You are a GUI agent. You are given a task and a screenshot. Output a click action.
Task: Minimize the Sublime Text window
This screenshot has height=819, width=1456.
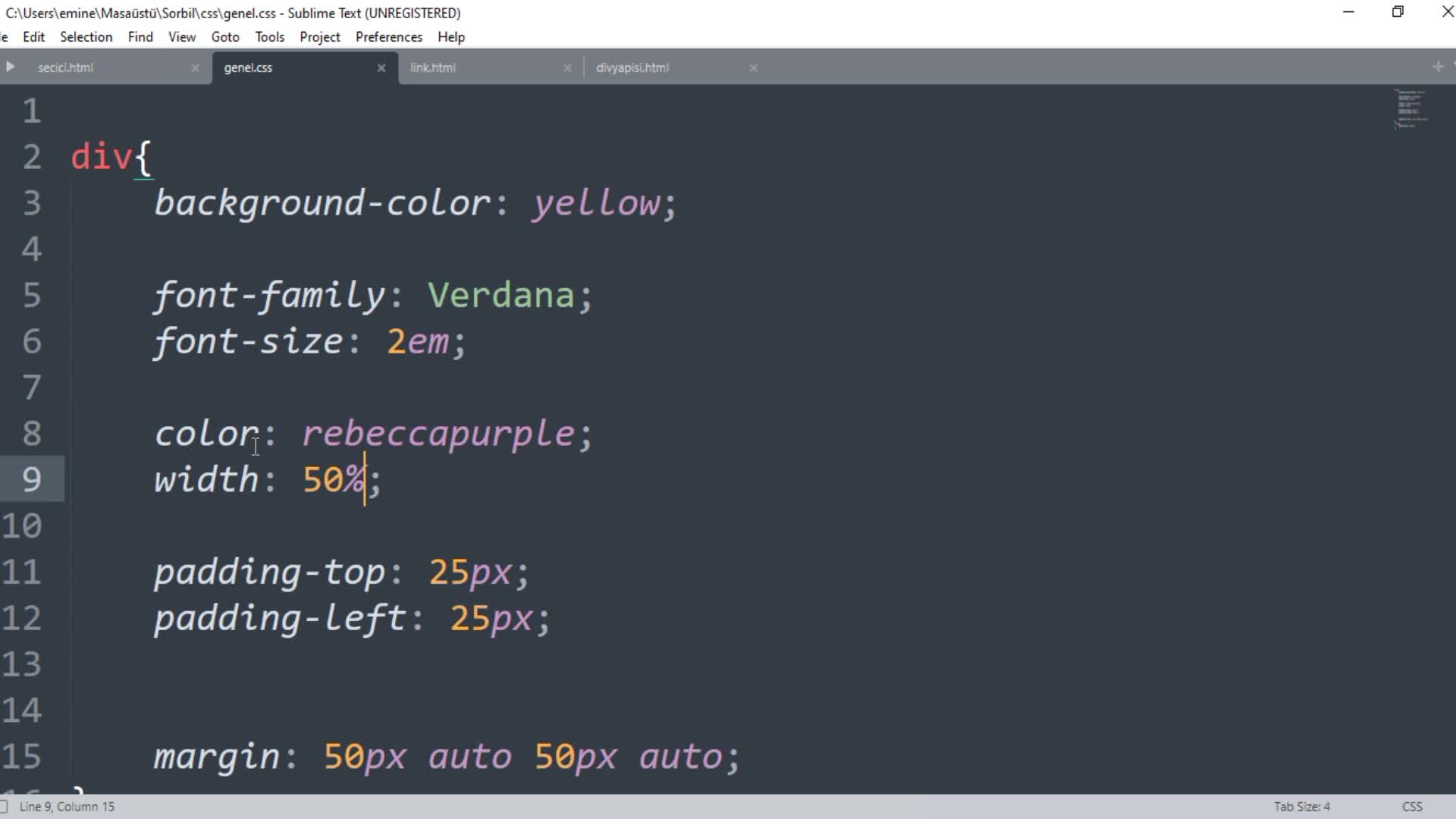pyautogui.click(x=1348, y=12)
